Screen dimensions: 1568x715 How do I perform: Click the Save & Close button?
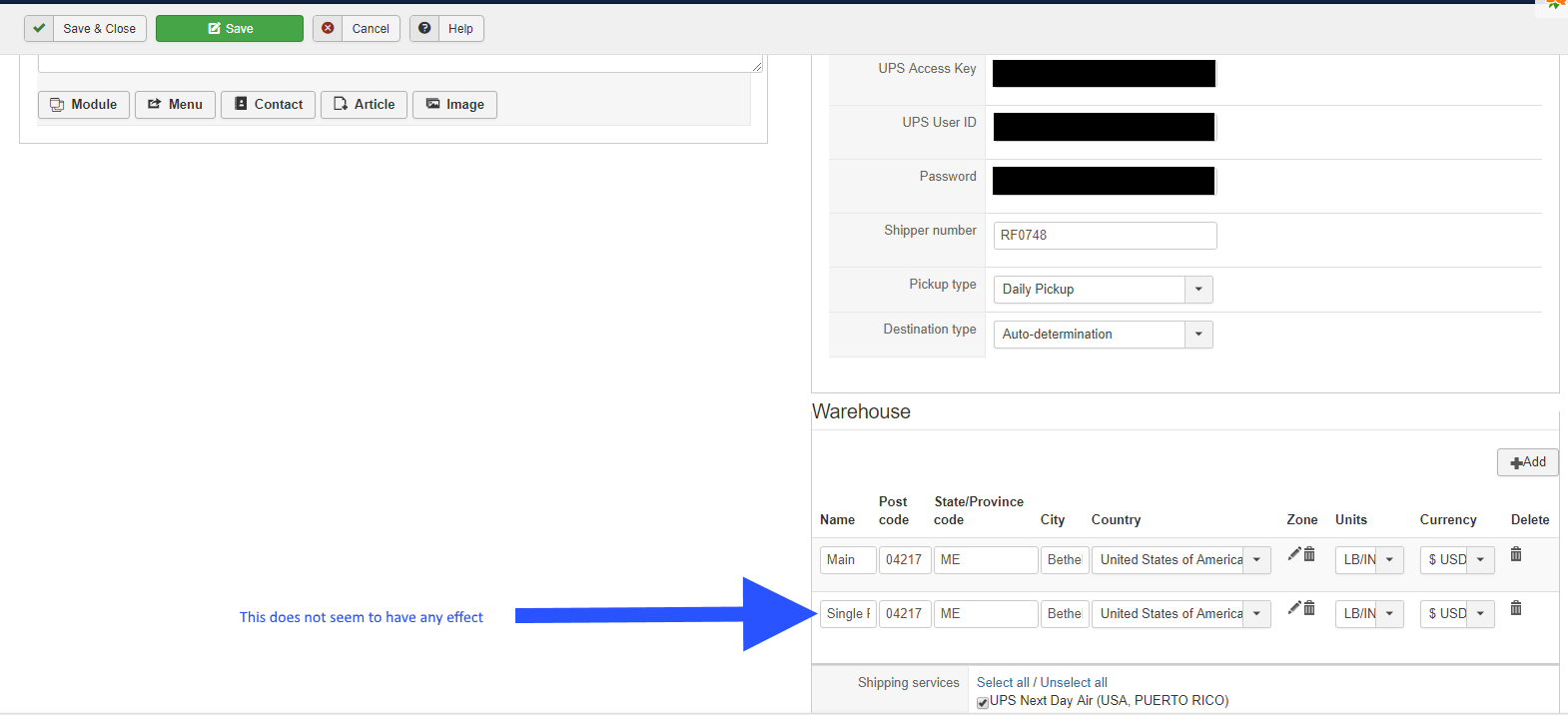tap(86, 29)
